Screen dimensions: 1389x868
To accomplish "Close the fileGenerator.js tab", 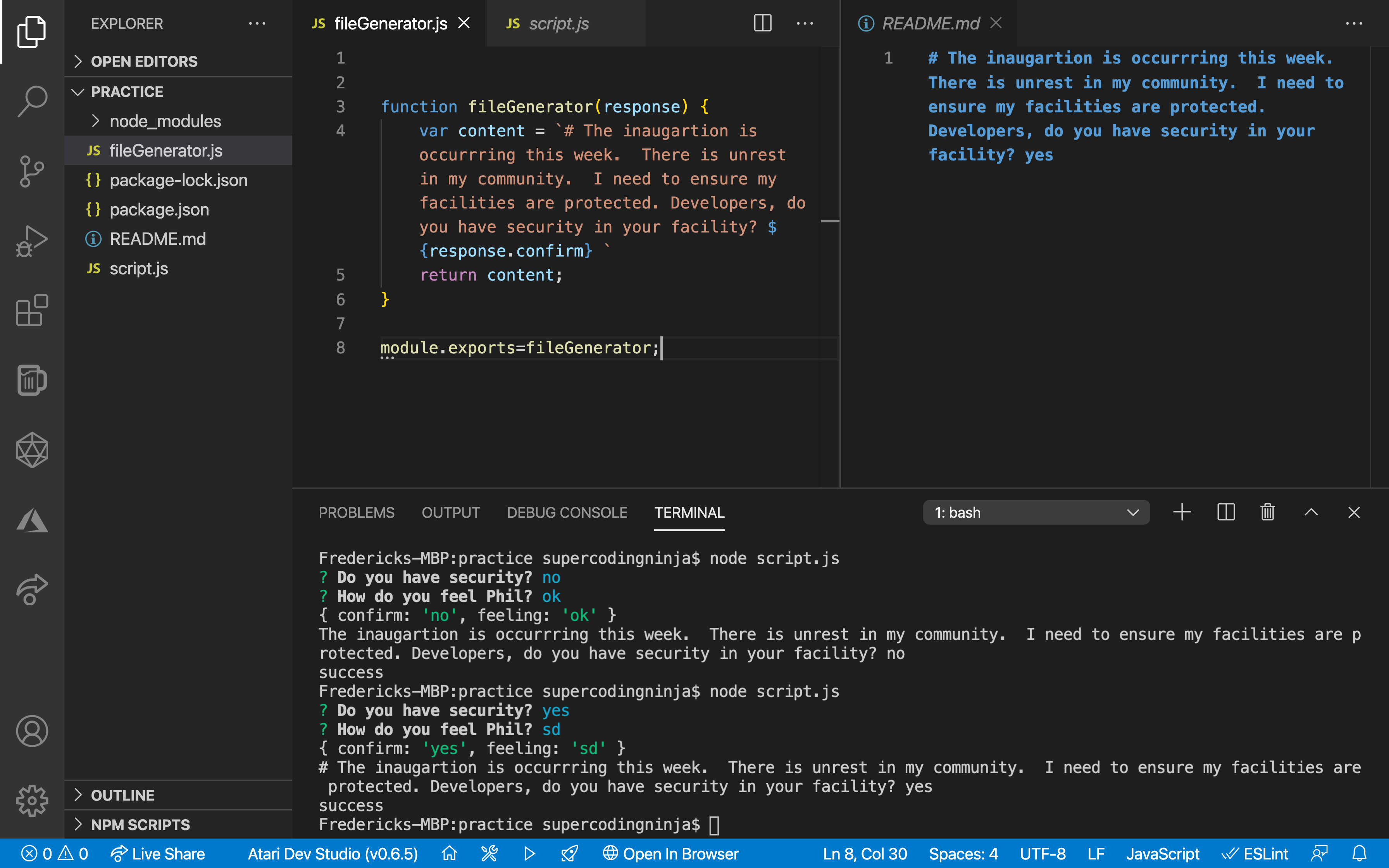I will point(464,23).
